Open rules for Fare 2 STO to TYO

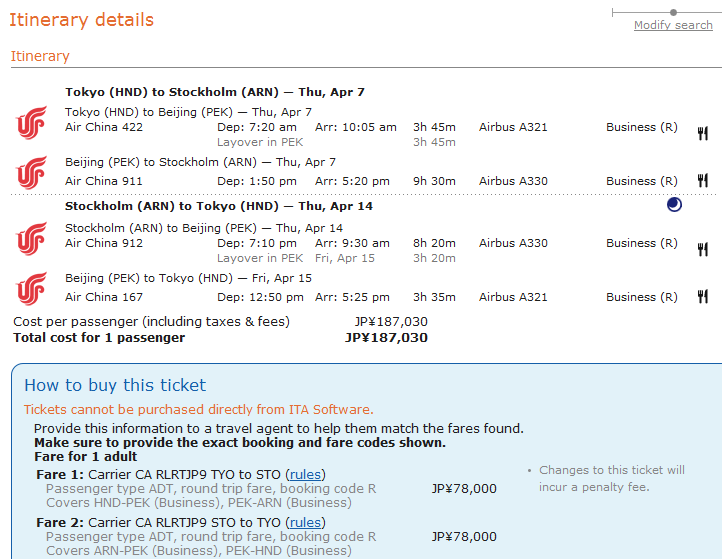point(306,522)
